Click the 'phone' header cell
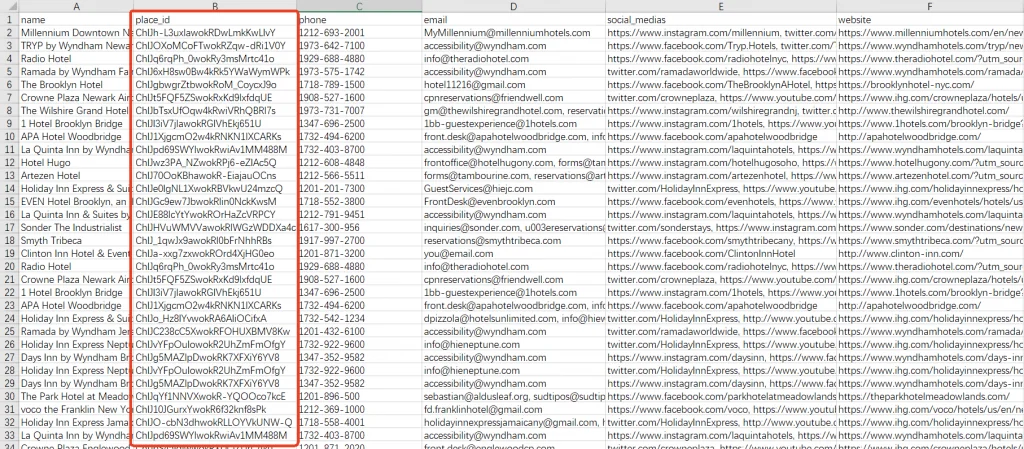The height and width of the screenshot is (449, 1024). pos(359,20)
